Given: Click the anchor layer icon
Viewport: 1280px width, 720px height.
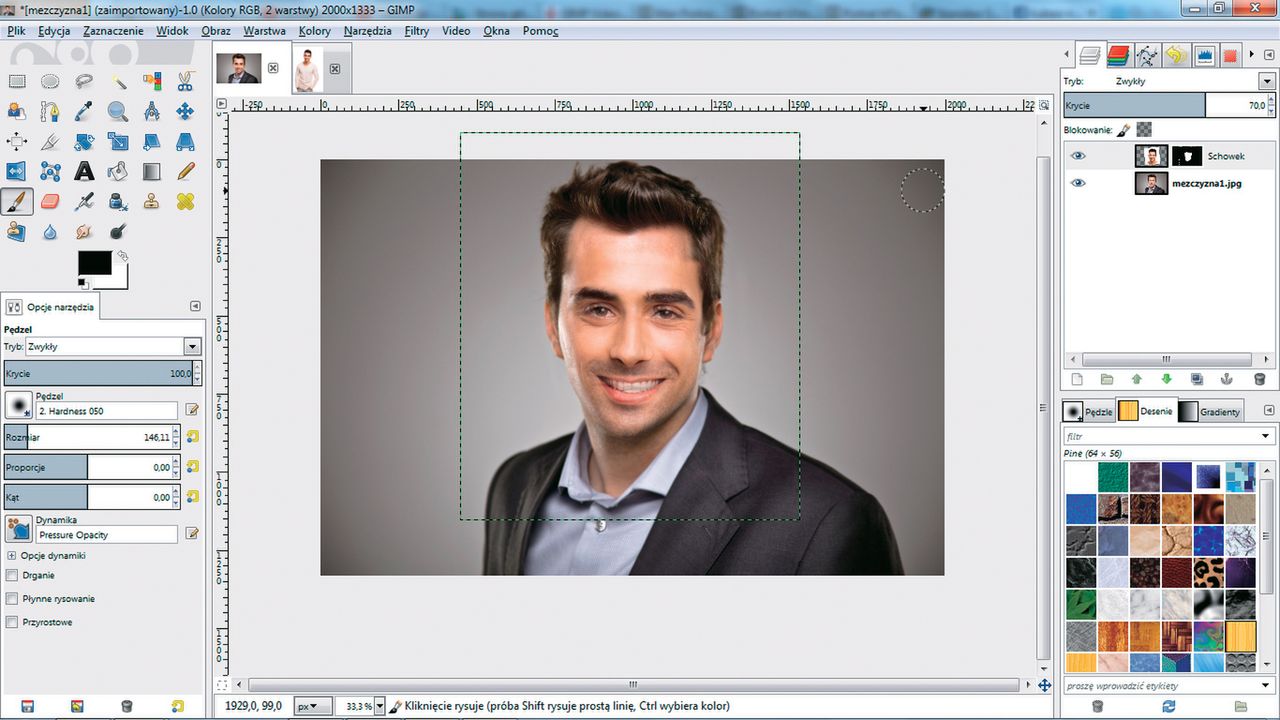Looking at the screenshot, I should [x=1228, y=379].
